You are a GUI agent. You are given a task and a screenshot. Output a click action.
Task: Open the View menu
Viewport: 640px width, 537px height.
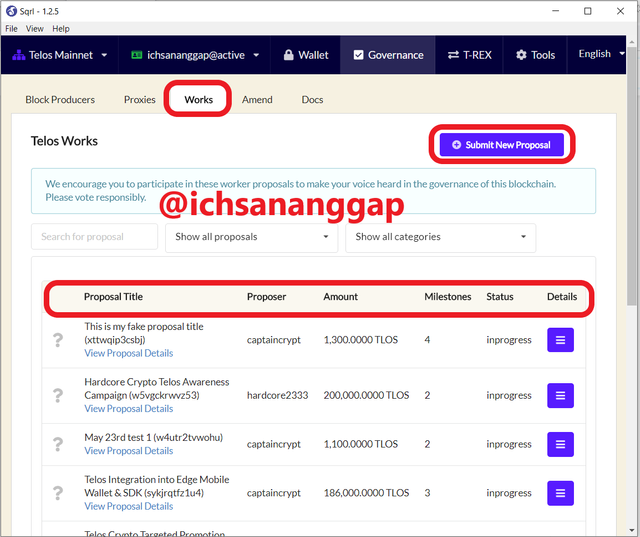(35, 29)
